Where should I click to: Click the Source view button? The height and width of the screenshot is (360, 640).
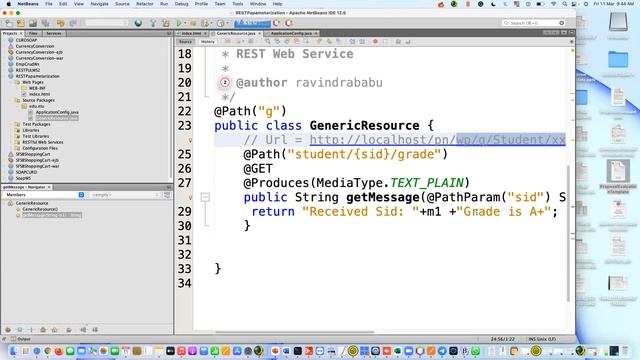click(185, 42)
